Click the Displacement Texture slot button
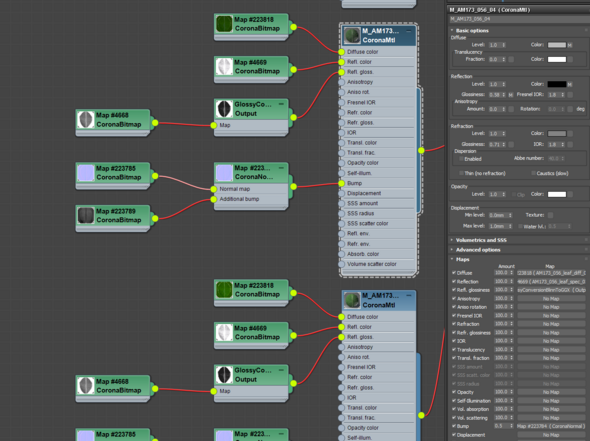The image size is (590, 441). tap(550, 215)
